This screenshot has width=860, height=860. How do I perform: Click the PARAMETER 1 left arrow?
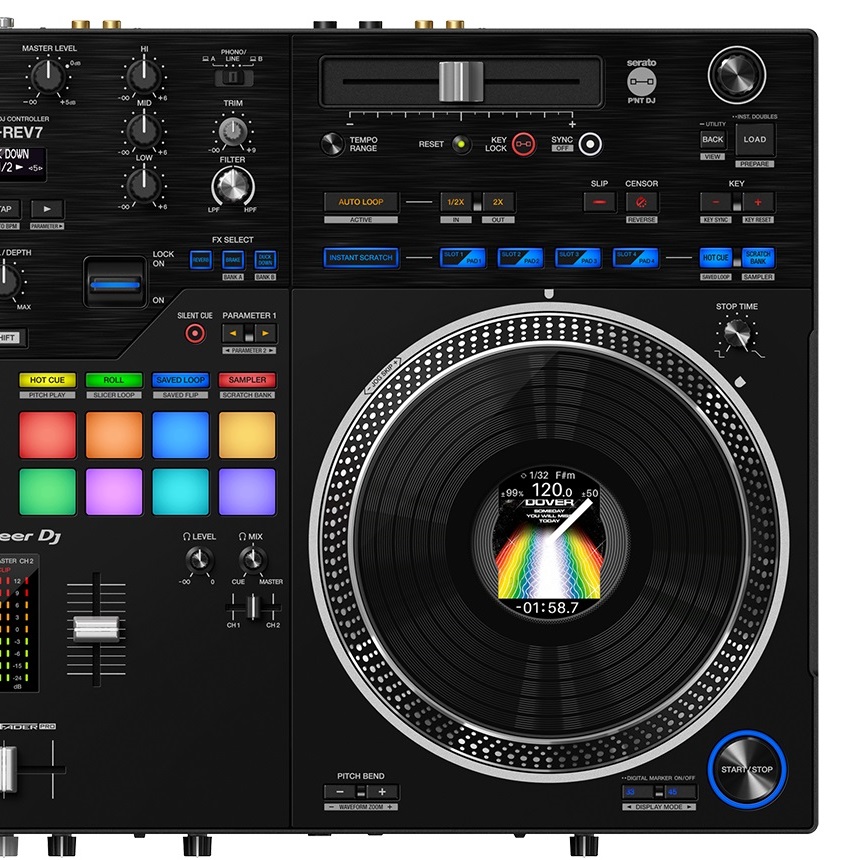pos(233,333)
